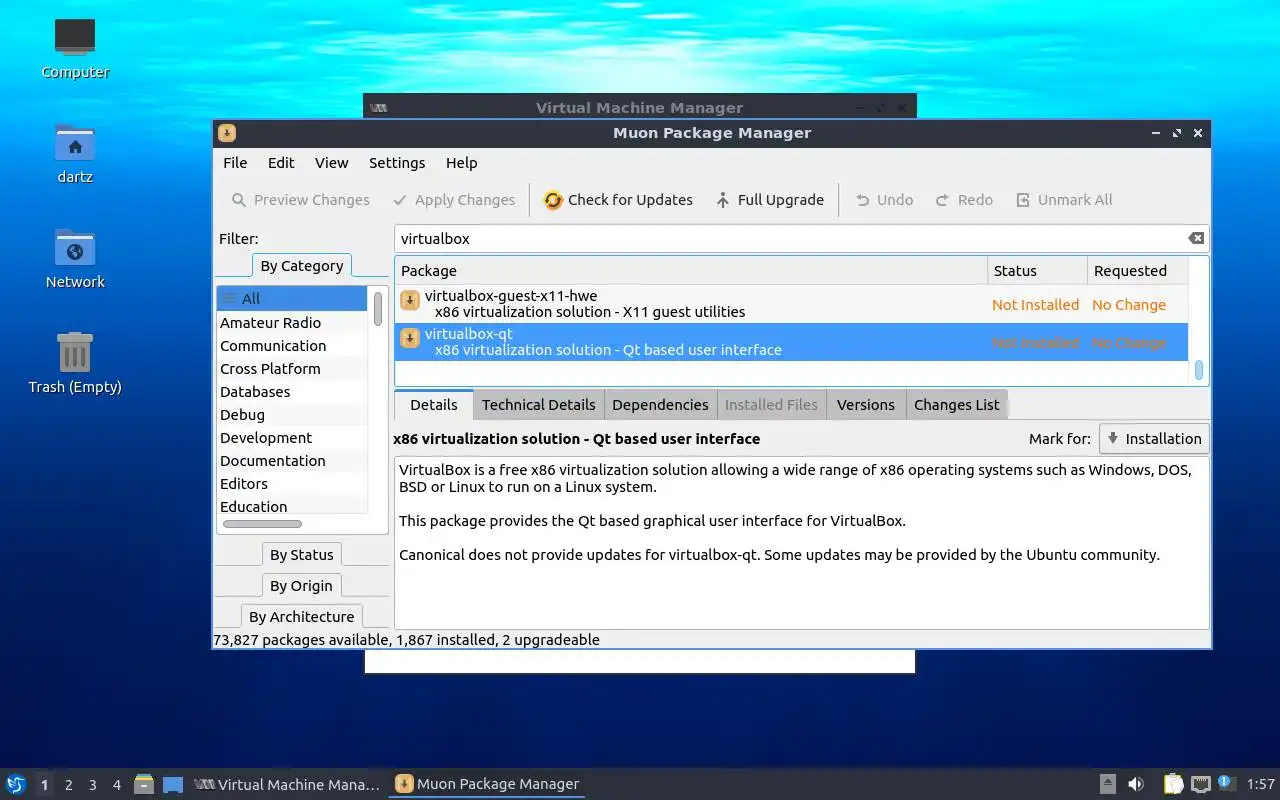Click the Package column header
Screen dimensions: 1280x800
[x=691, y=271]
